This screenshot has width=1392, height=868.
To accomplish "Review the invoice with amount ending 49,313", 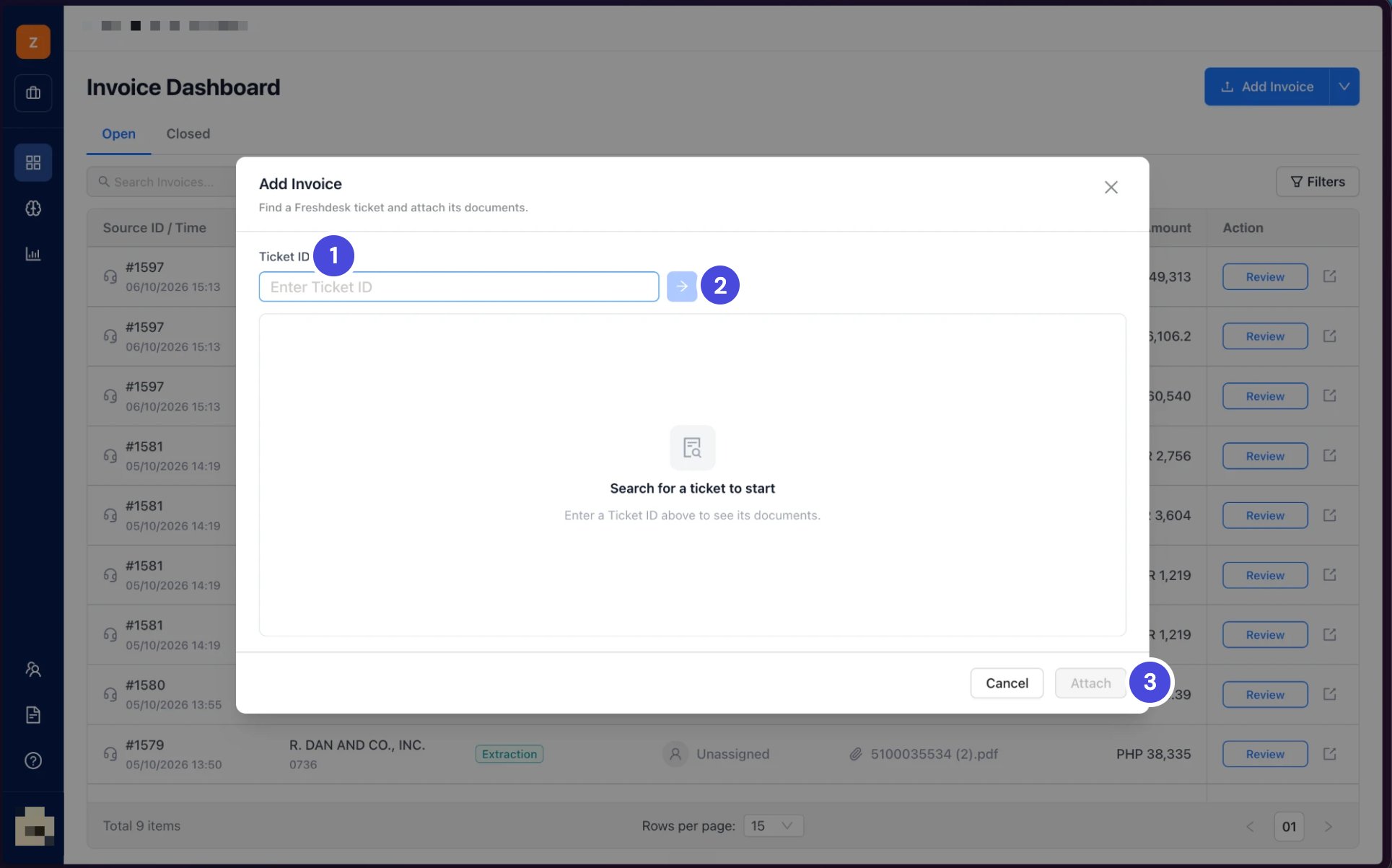I will (x=1265, y=277).
